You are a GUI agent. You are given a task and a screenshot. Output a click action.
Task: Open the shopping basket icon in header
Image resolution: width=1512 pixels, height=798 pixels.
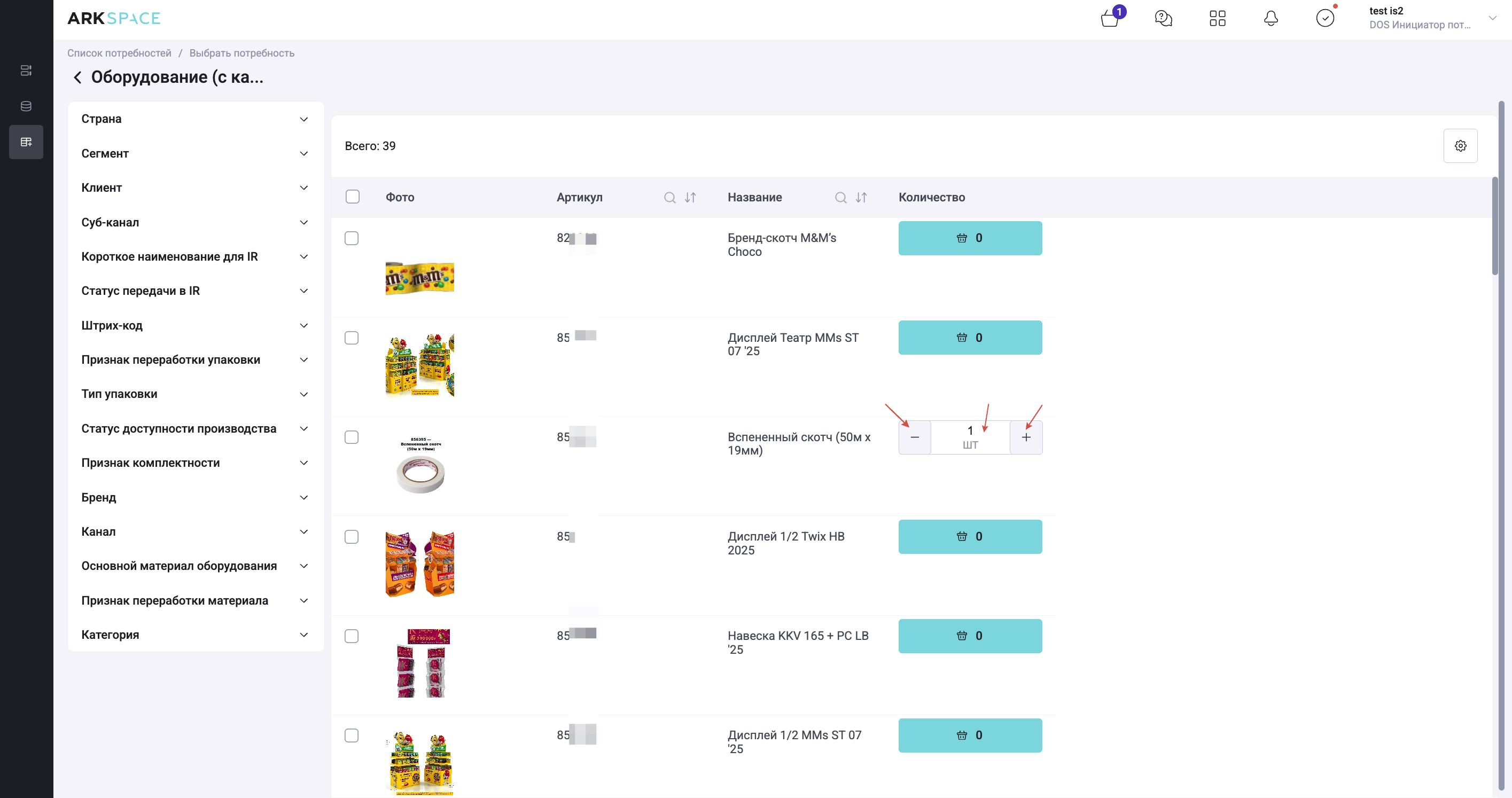coord(1109,18)
